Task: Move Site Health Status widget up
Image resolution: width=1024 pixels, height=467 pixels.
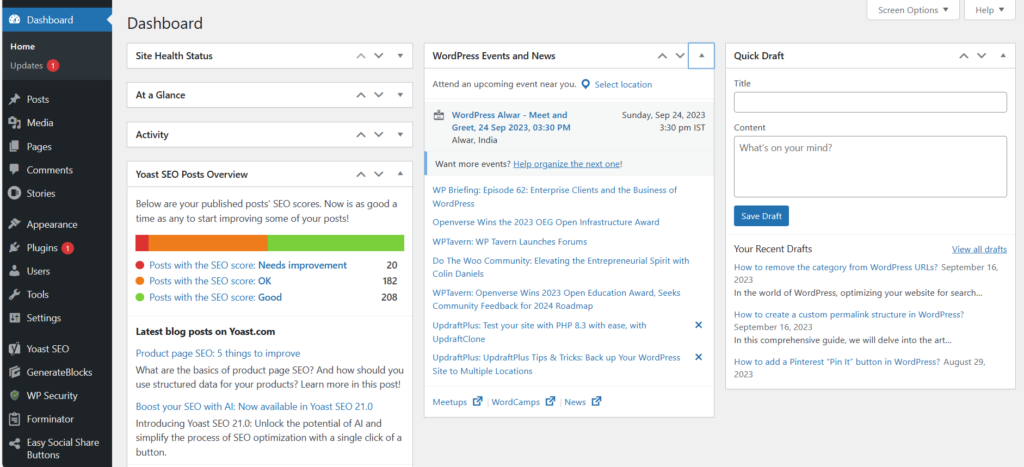Action: [360, 56]
